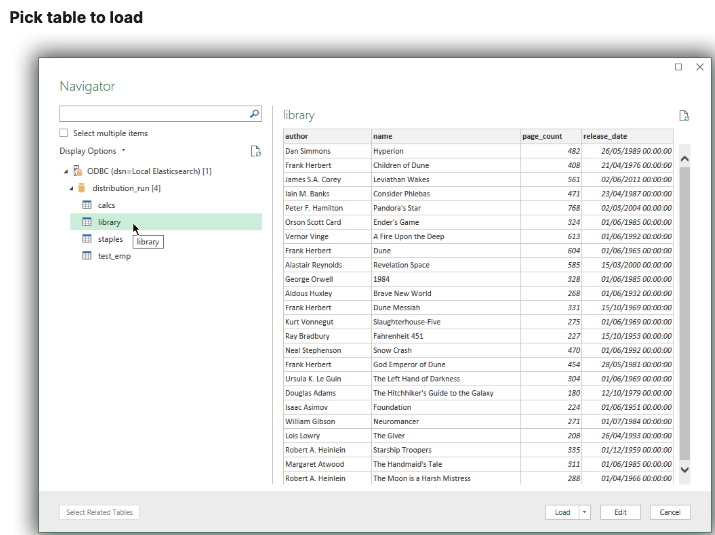The width and height of the screenshot is (715, 535).
Task: Click the Isaac Asimov cell
Action: tap(327, 407)
